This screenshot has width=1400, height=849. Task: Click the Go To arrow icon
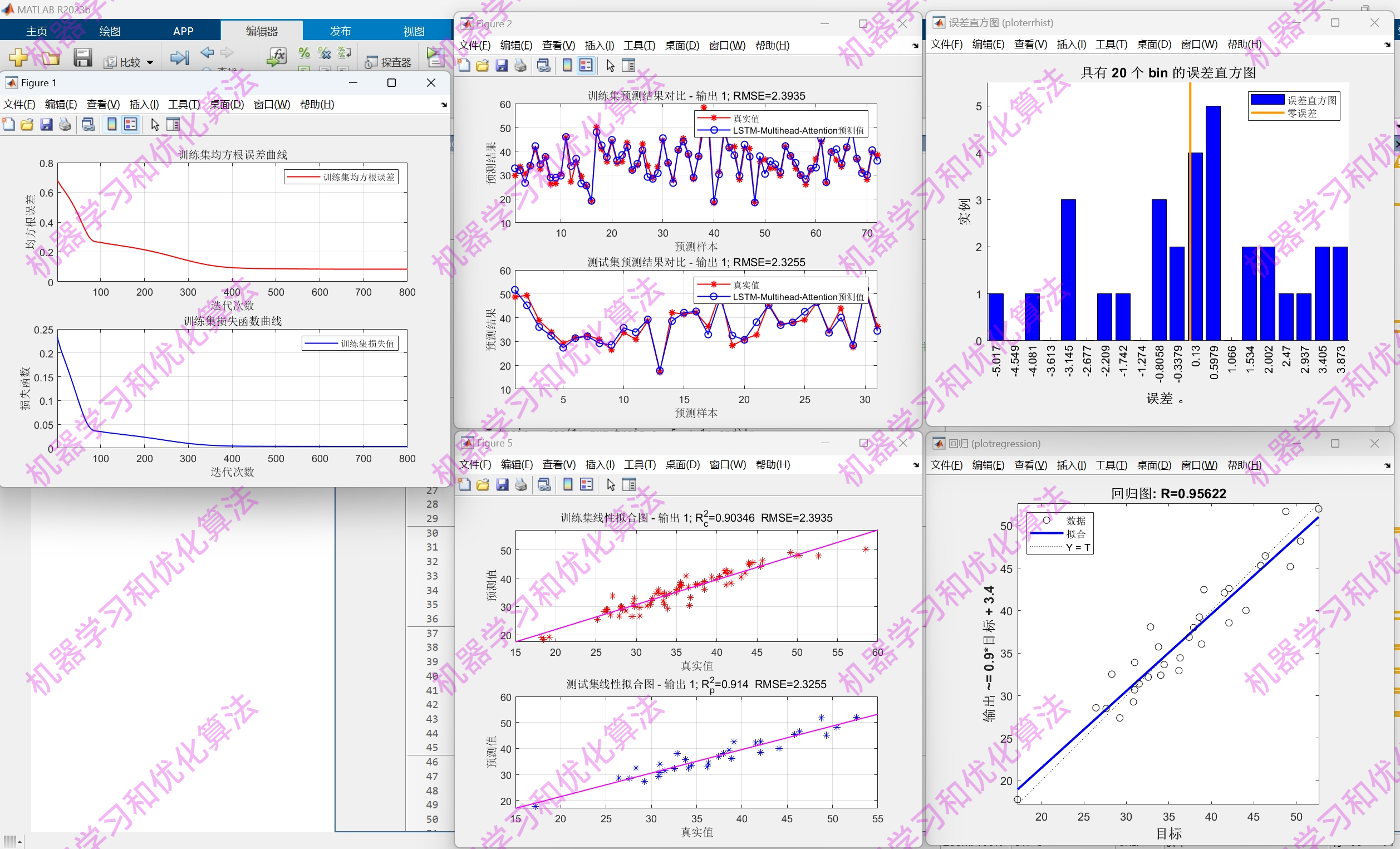pos(179,57)
